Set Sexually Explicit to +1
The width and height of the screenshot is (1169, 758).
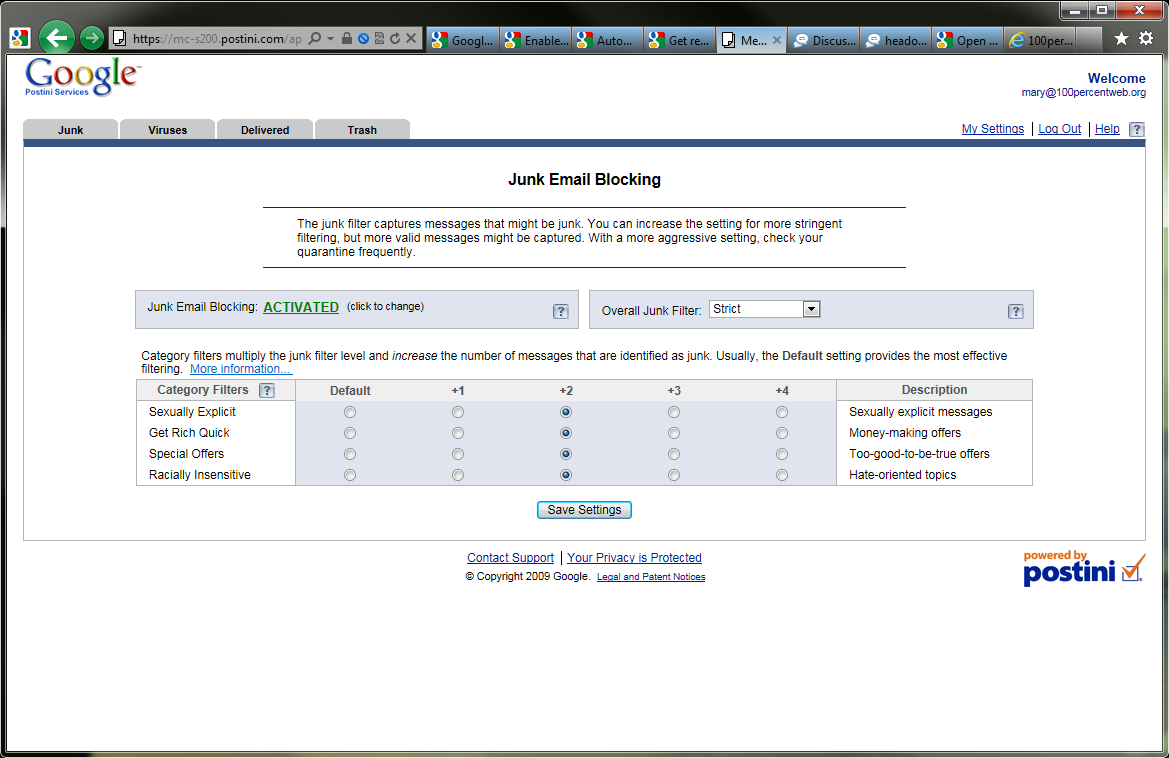point(458,412)
